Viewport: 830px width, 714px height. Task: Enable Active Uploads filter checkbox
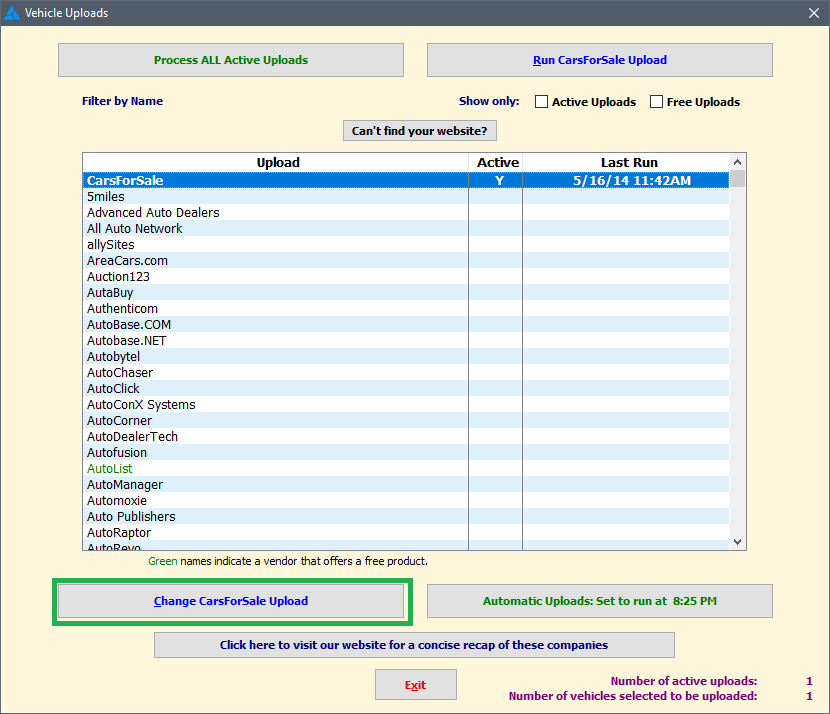[x=541, y=102]
